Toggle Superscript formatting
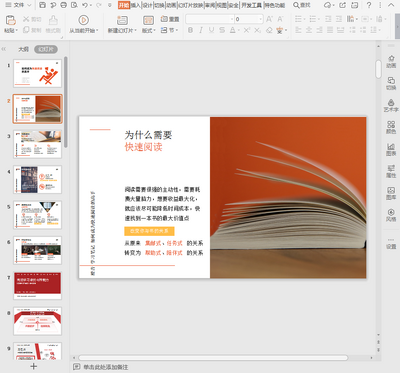This screenshot has width=400, height=373. click(x=247, y=30)
